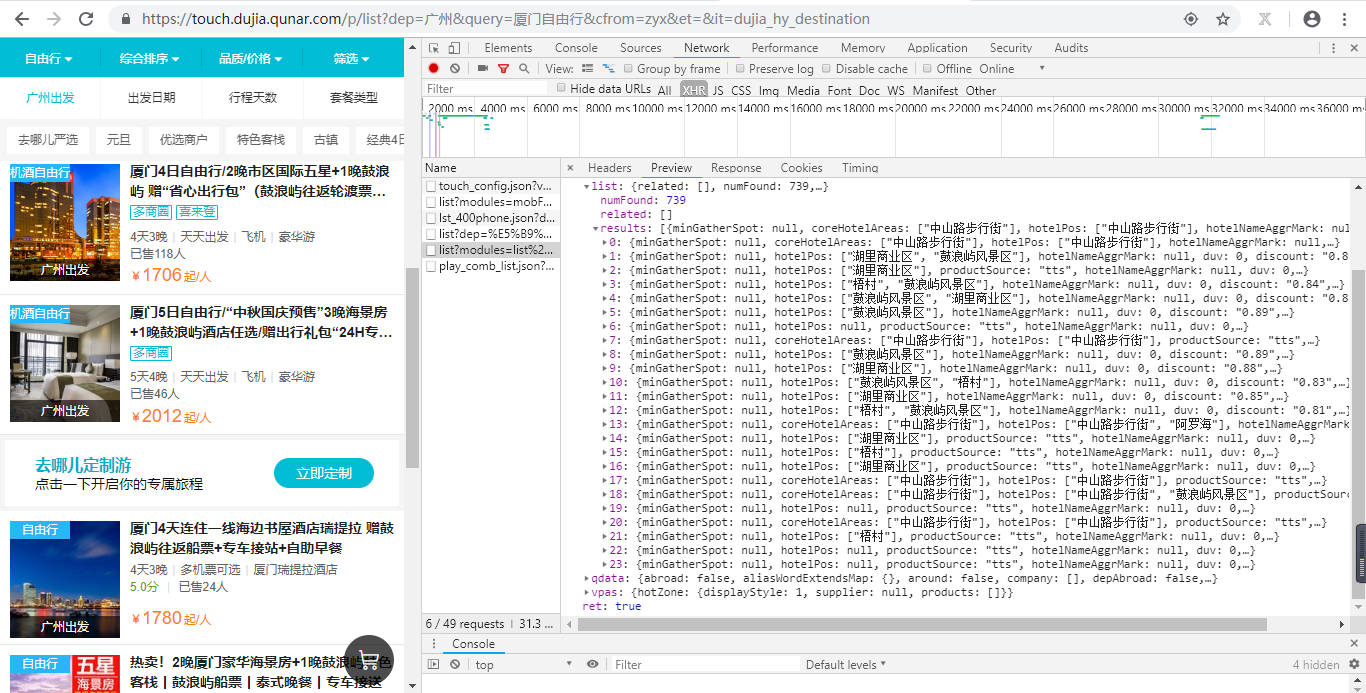Collapse the list object in preview
1366x693 pixels.
pos(587,187)
